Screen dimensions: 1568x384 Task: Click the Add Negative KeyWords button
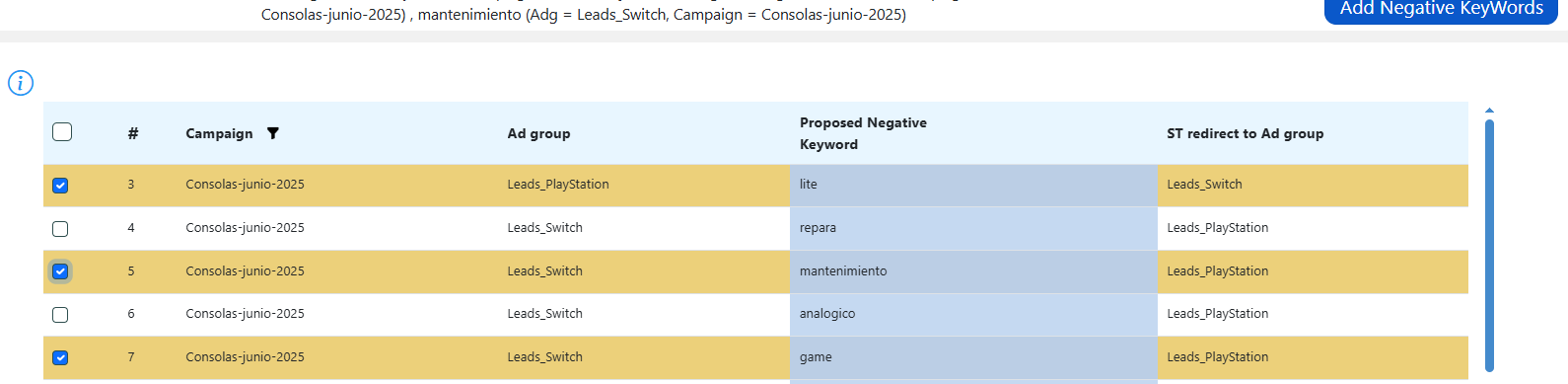(x=1441, y=10)
